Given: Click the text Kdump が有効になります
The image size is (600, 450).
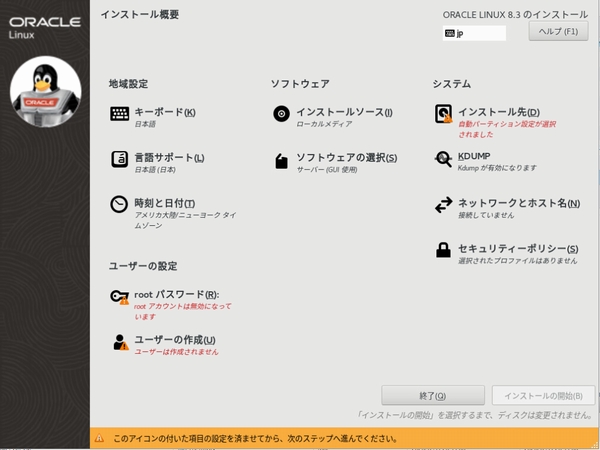Looking at the screenshot, I should (x=497, y=168).
